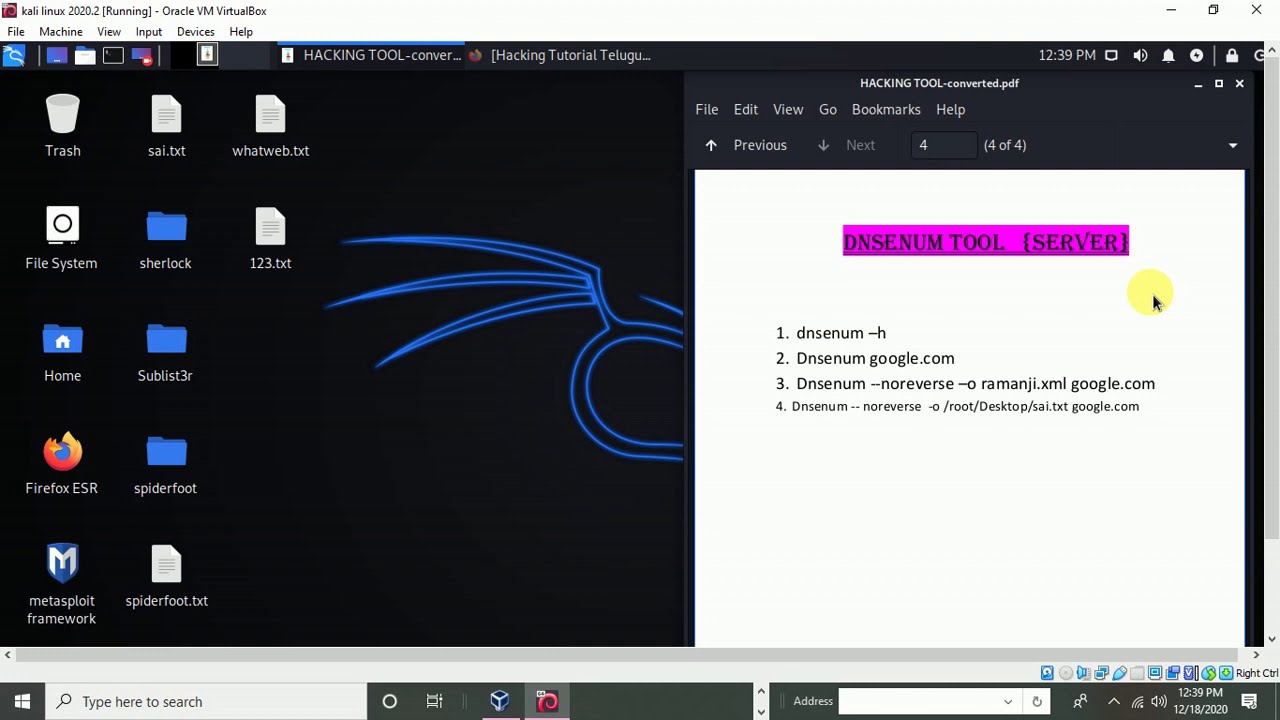The image size is (1280, 720).
Task: Click the Windows tray volume icon
Action: [1159, 702]
